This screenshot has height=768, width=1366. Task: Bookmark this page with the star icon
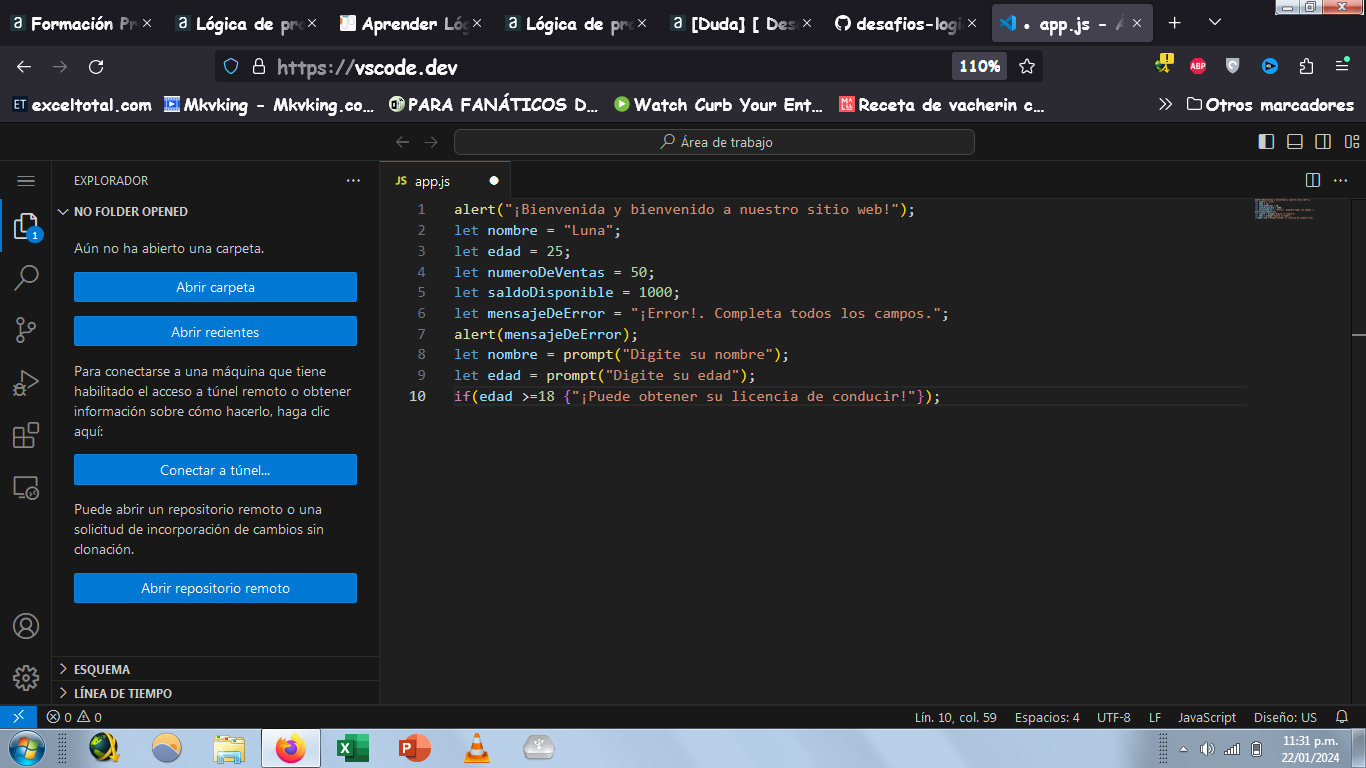[x=1026, y=67]
